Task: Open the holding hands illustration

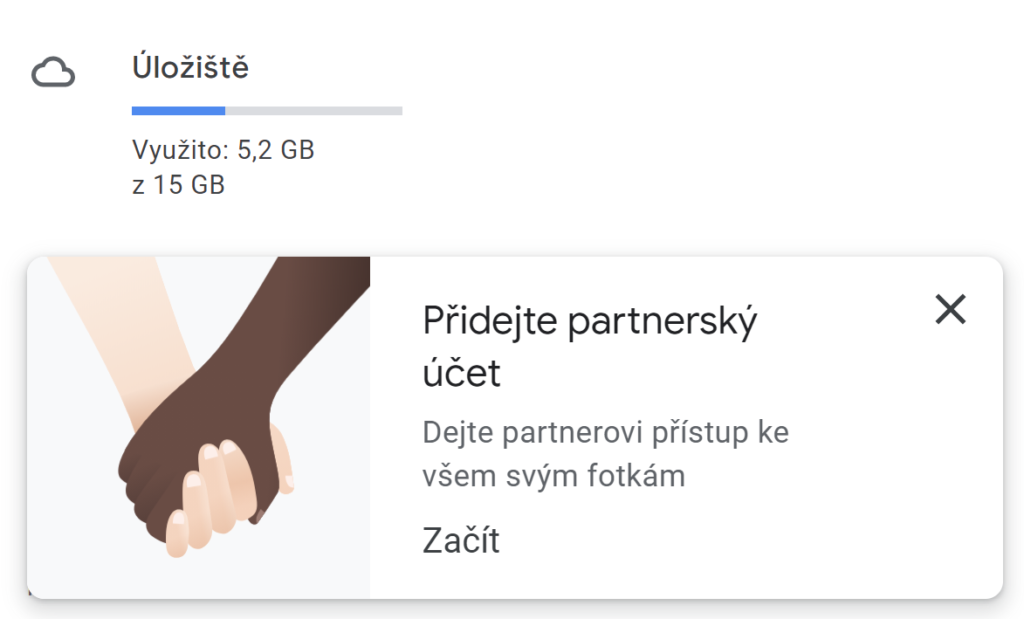Action: click(x=199, y=427)
